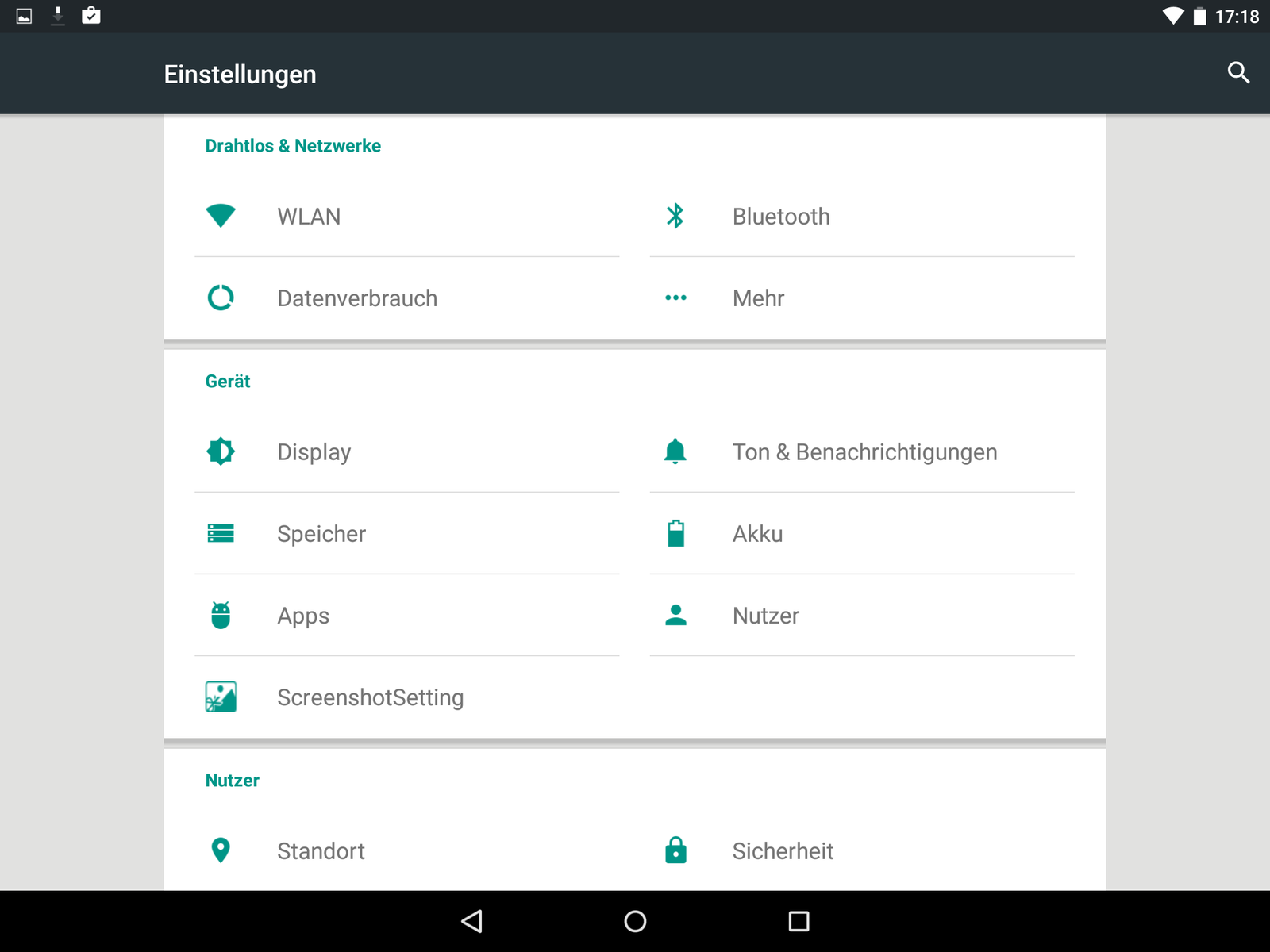Tap the status bar battery indicator
This screenshot has width=1270, height=952.
[1199, 16]
